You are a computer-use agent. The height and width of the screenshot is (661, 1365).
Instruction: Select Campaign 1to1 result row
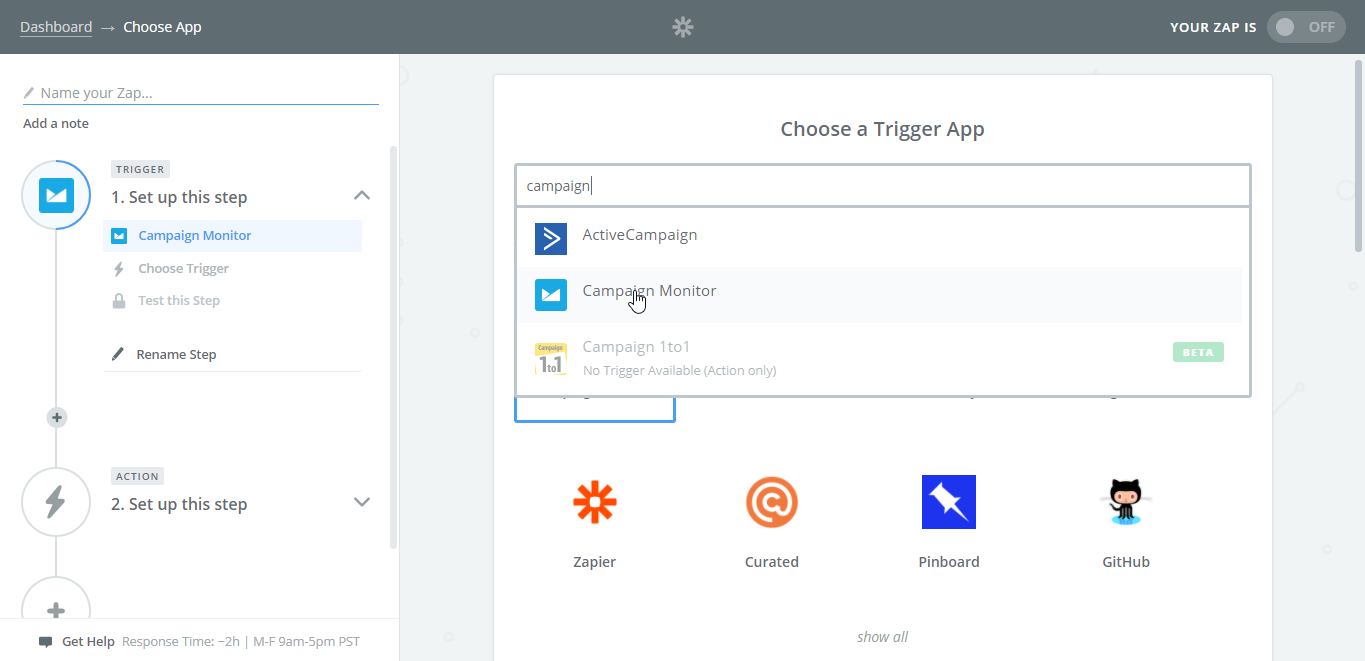click(879, 357)
